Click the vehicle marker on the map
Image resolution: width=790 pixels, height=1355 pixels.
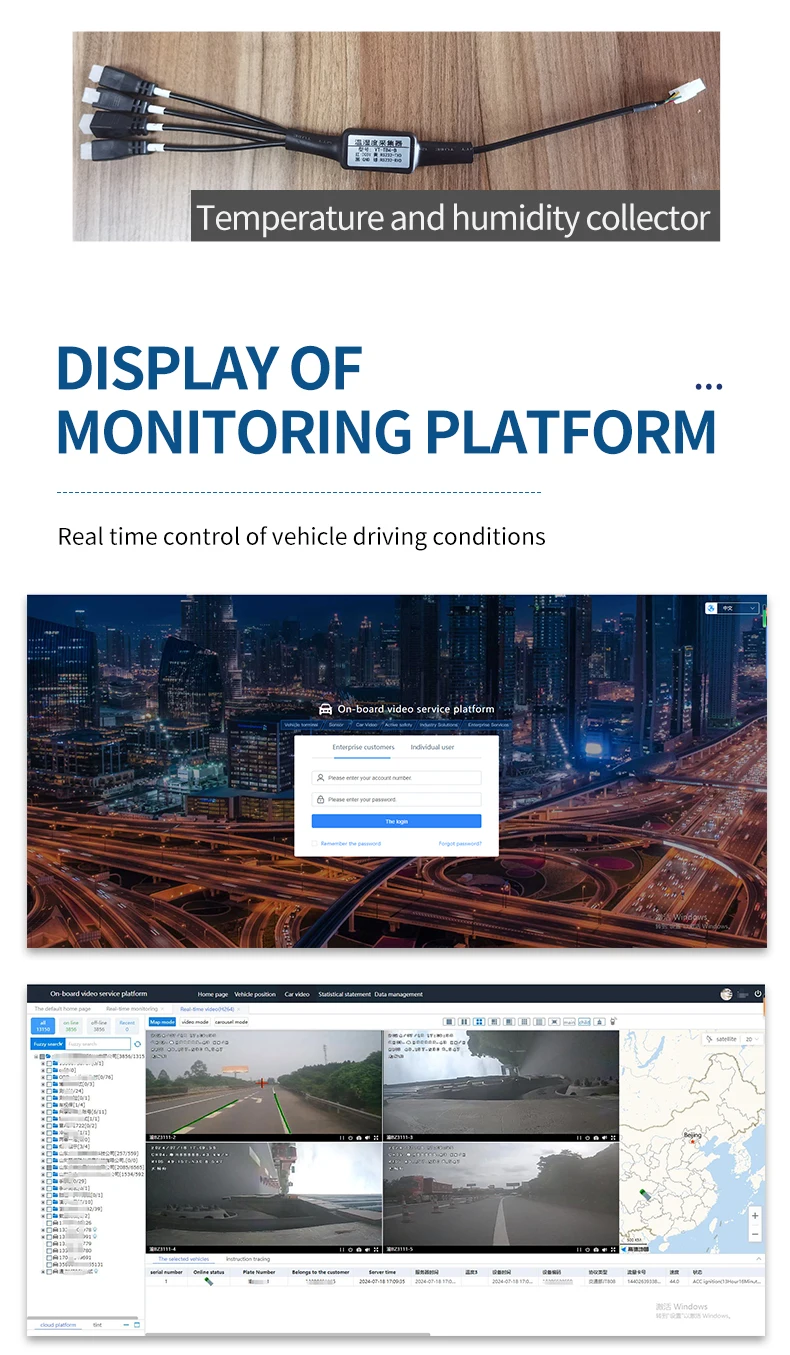(644, 1195)
